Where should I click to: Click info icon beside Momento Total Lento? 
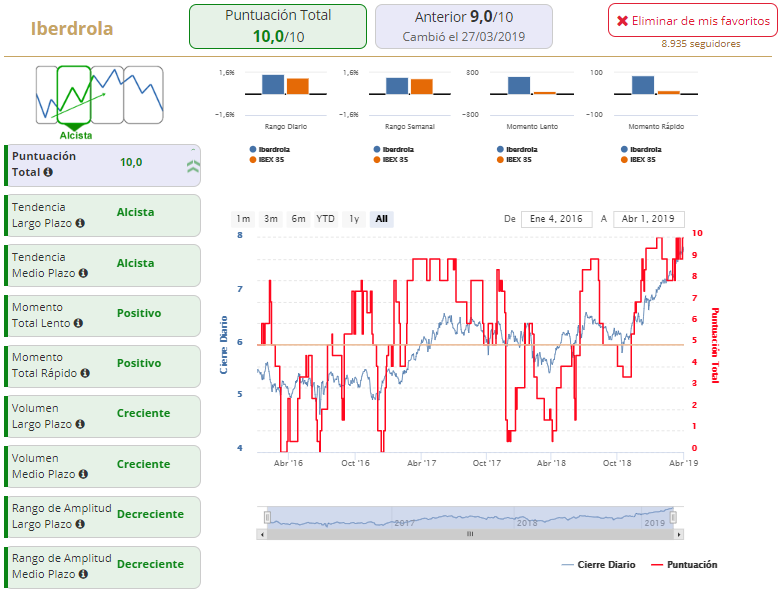click(78, 323)
